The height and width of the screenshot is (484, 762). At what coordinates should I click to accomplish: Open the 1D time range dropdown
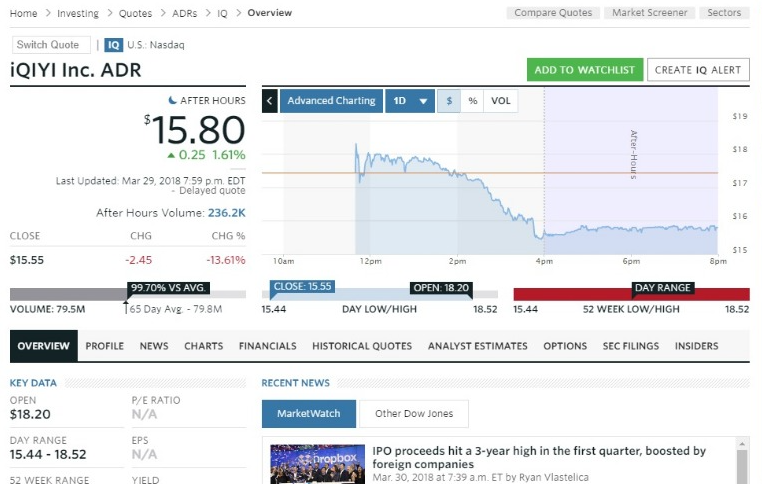pos(410,101)
